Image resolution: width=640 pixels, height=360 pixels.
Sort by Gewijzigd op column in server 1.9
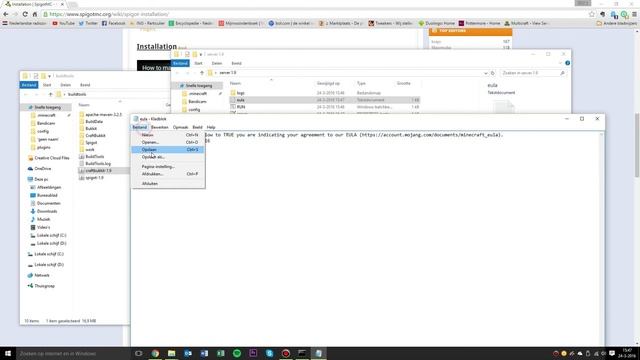(328, 83)
